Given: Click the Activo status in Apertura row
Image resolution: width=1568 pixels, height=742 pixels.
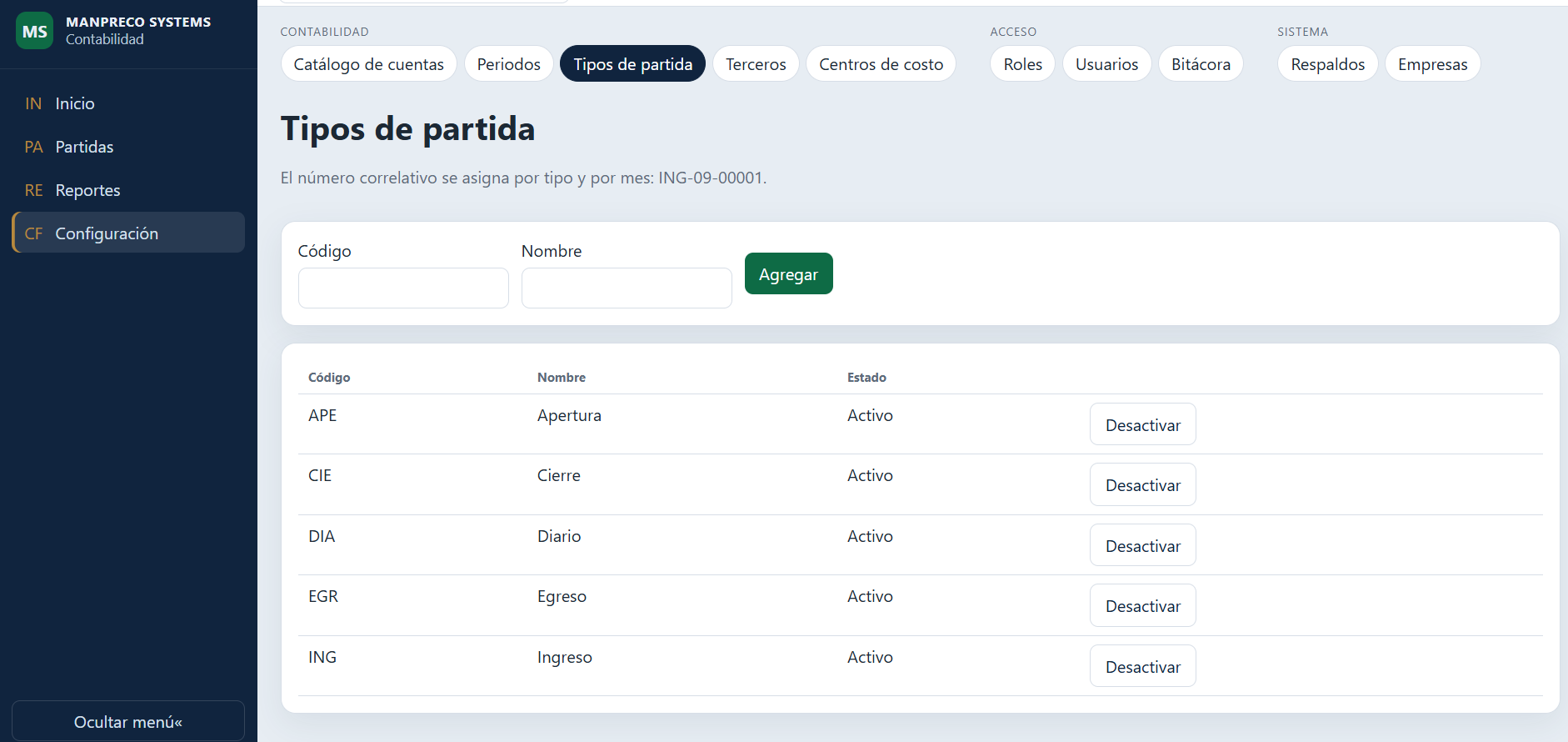Looking at the screenshot, I should point(870,415).
